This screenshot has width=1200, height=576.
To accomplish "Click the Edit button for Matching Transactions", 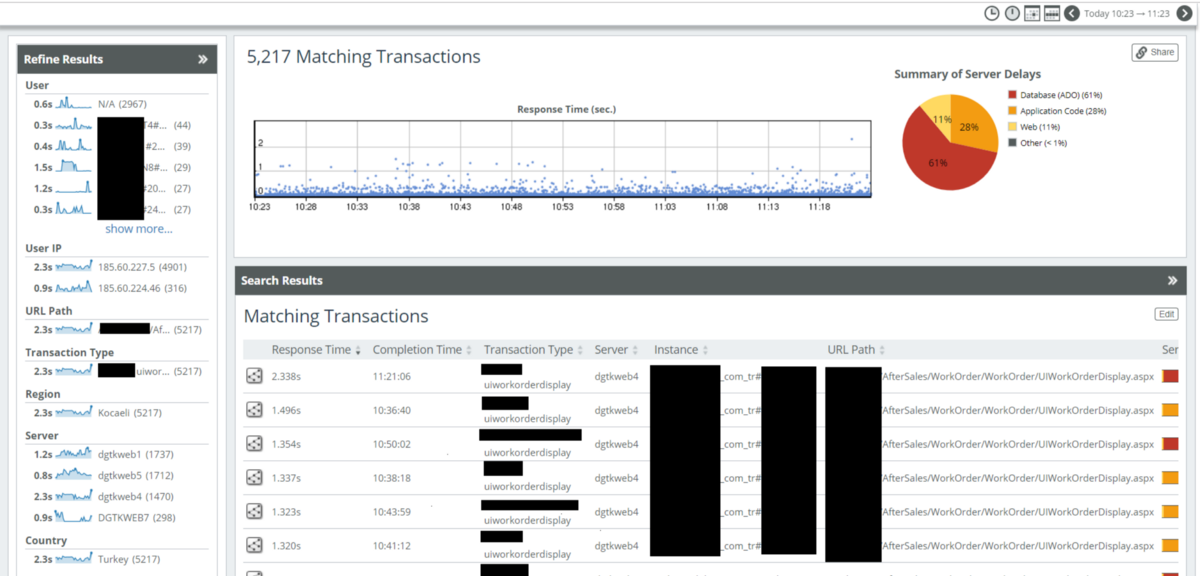I will tap(1166, 314).
